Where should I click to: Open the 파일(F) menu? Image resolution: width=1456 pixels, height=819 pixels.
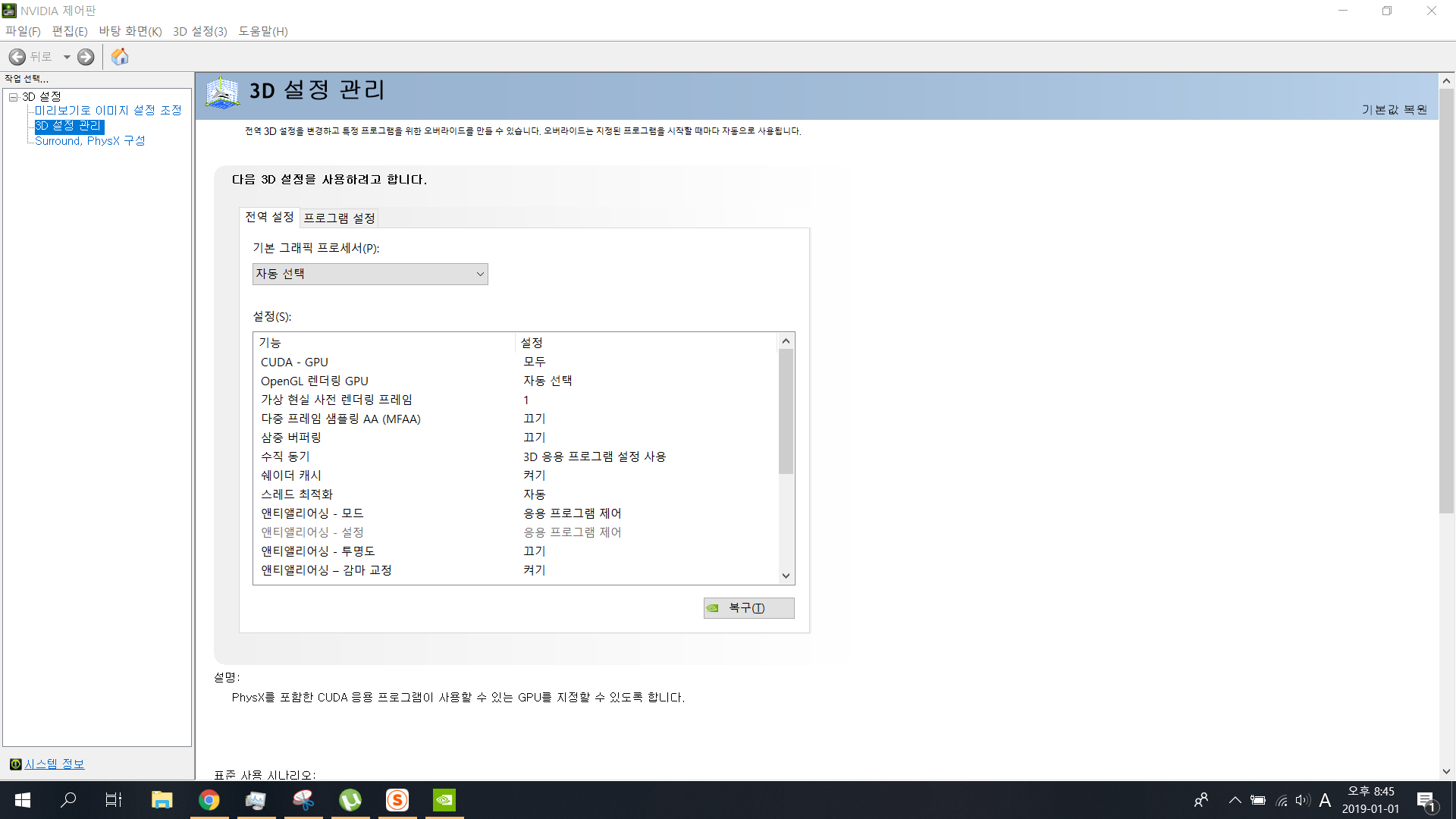pyautogui.click(x=23, y=31)
